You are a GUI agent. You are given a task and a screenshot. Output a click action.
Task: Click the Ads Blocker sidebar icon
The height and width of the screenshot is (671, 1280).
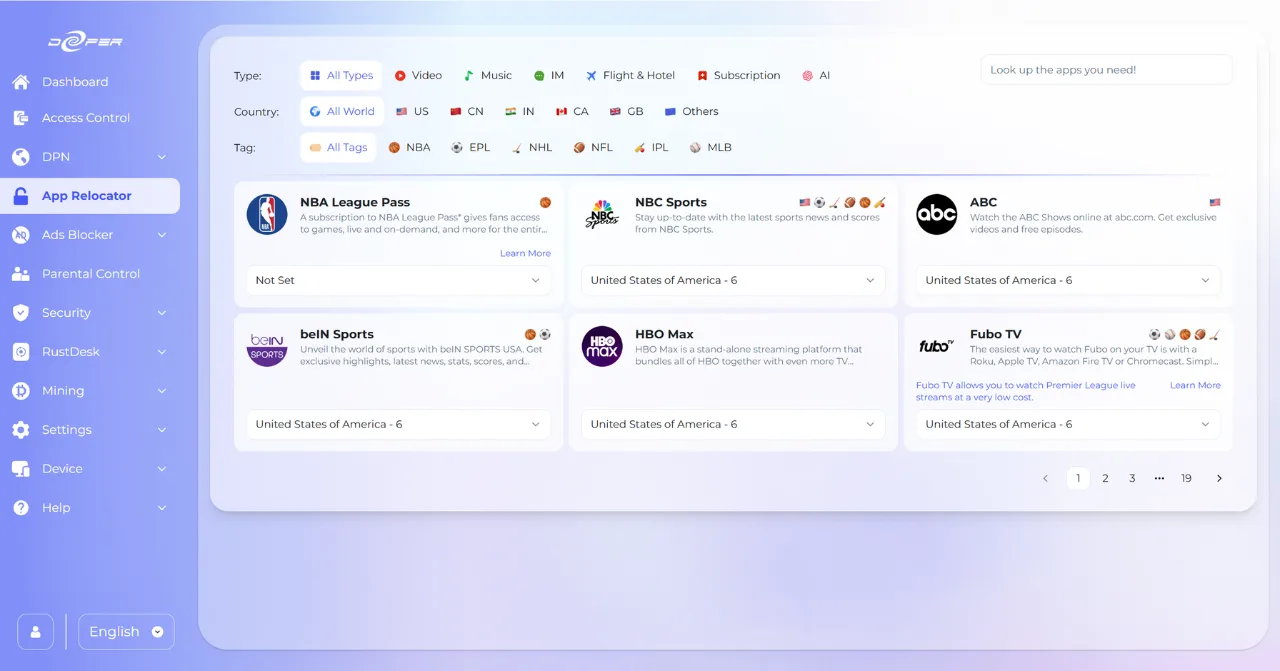(21, 235)
